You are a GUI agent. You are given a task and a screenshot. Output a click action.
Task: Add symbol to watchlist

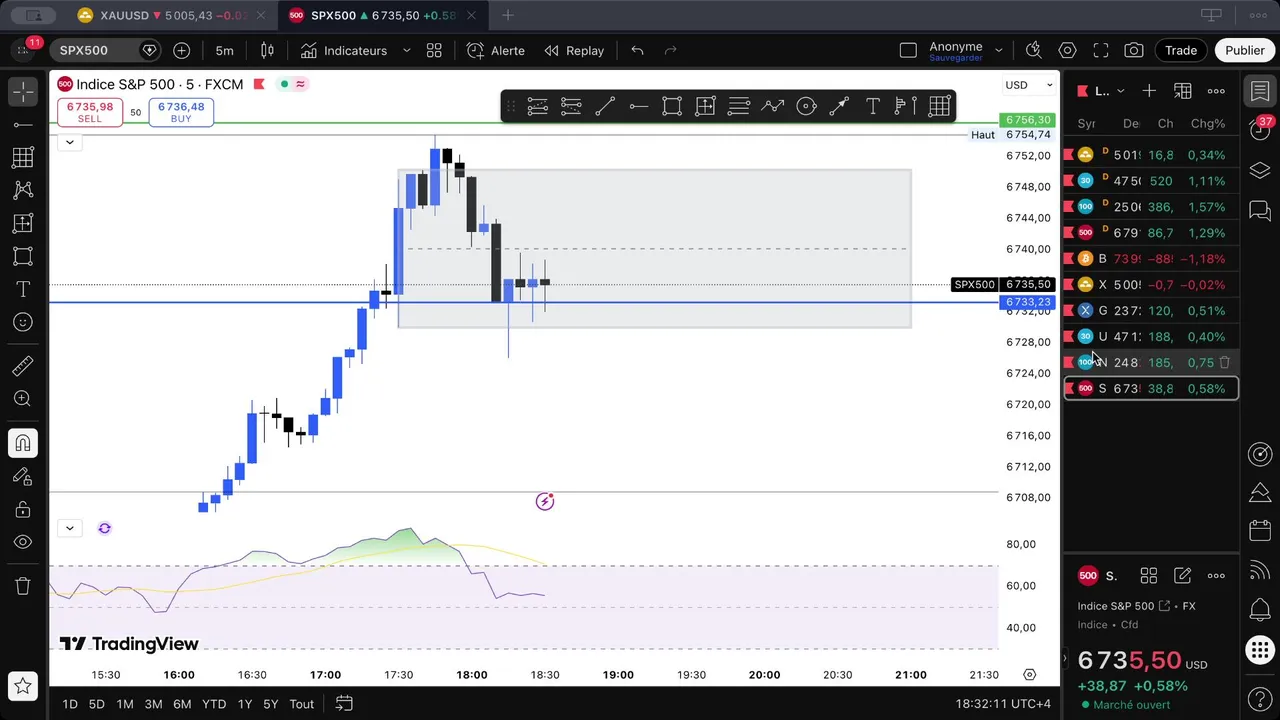coord(1149,91)
